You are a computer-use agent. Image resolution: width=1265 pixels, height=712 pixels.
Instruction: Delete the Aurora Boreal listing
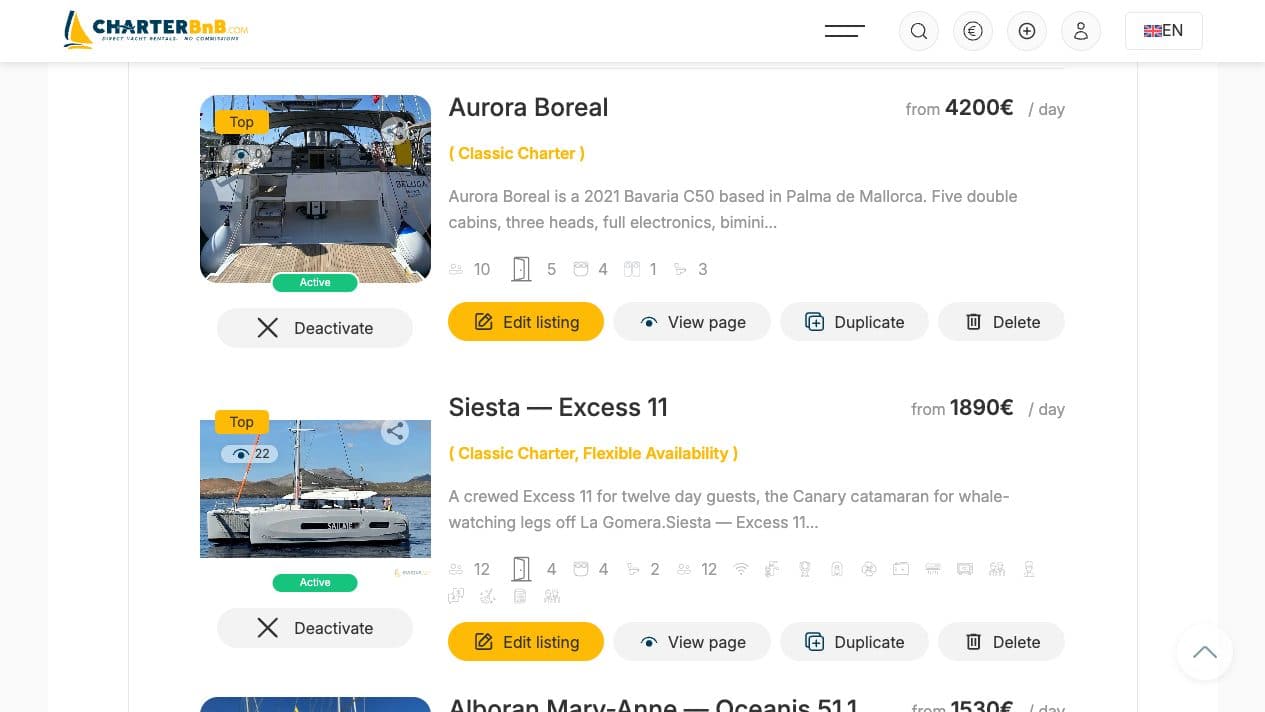click(1001, 322)
